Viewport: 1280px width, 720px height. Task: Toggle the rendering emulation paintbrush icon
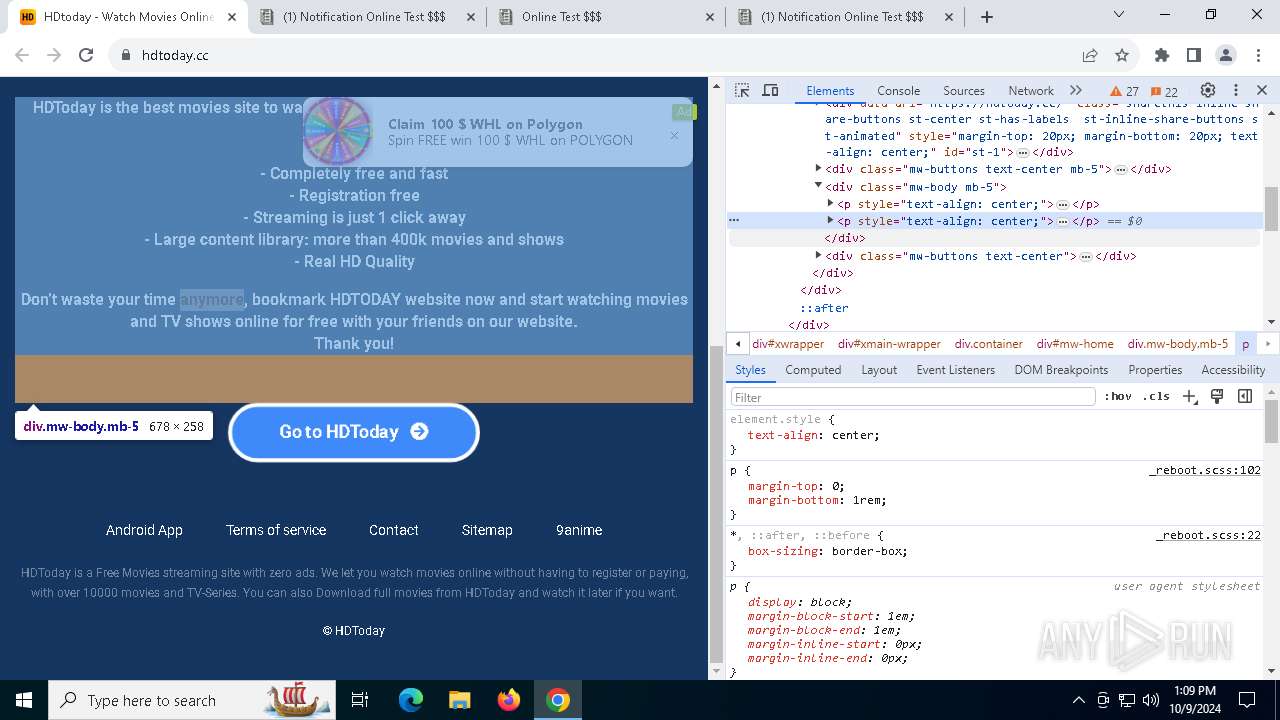click(1217, 396)
